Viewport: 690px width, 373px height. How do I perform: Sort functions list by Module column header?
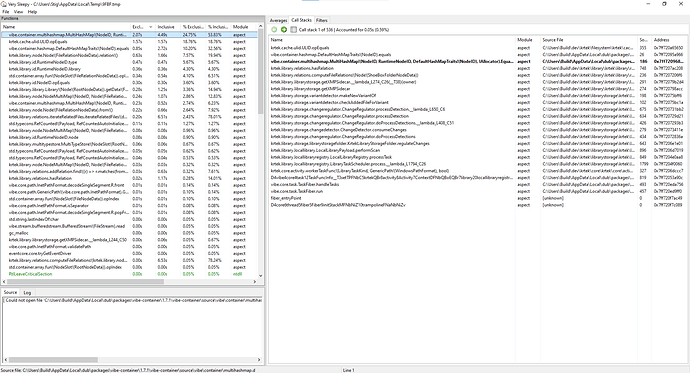pos(244,27)
